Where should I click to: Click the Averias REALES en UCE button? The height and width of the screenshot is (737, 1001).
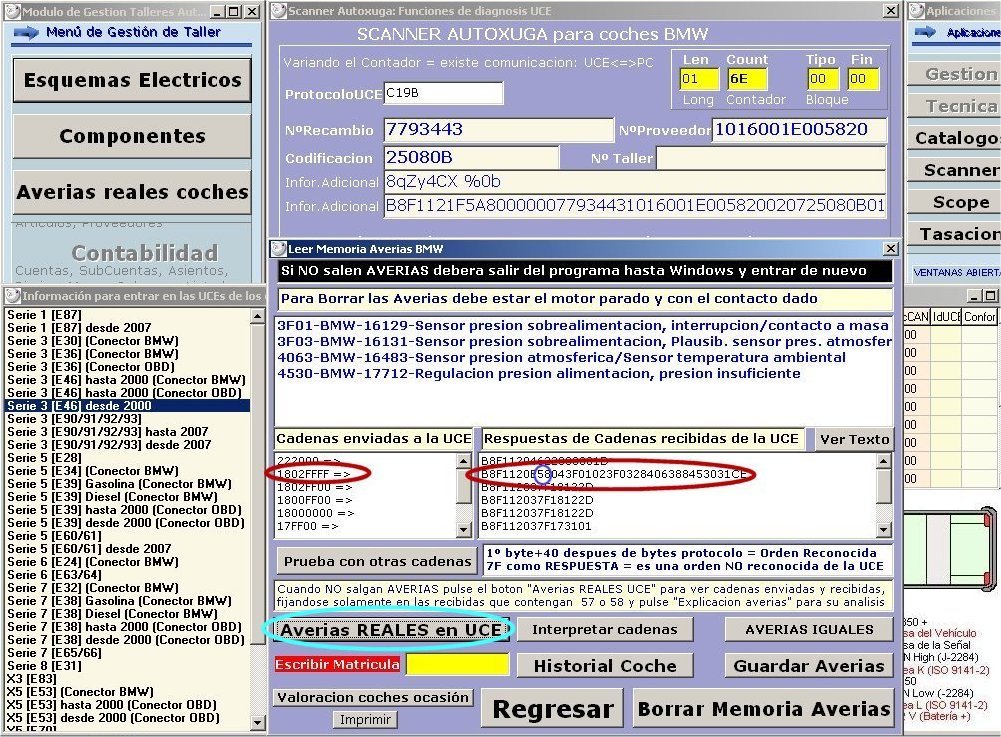coord(391,630)
